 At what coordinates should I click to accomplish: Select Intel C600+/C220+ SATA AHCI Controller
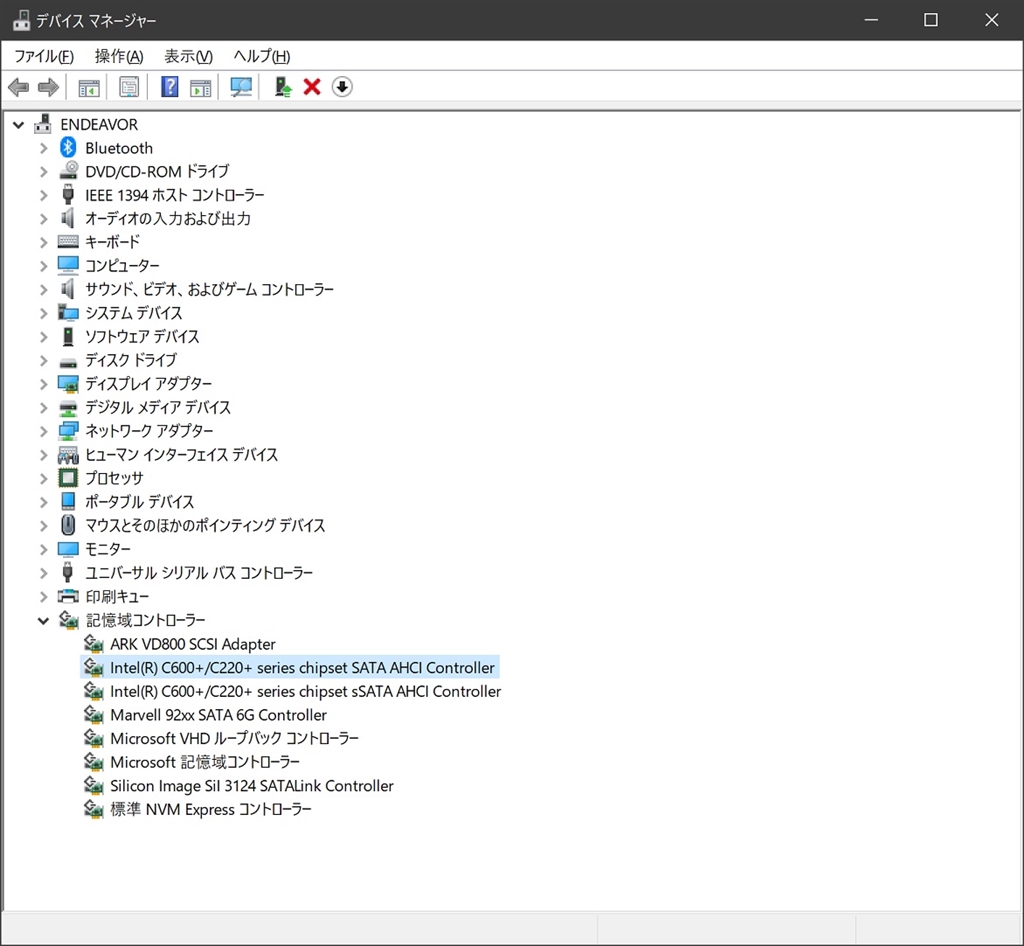click(x=302, y=668)
